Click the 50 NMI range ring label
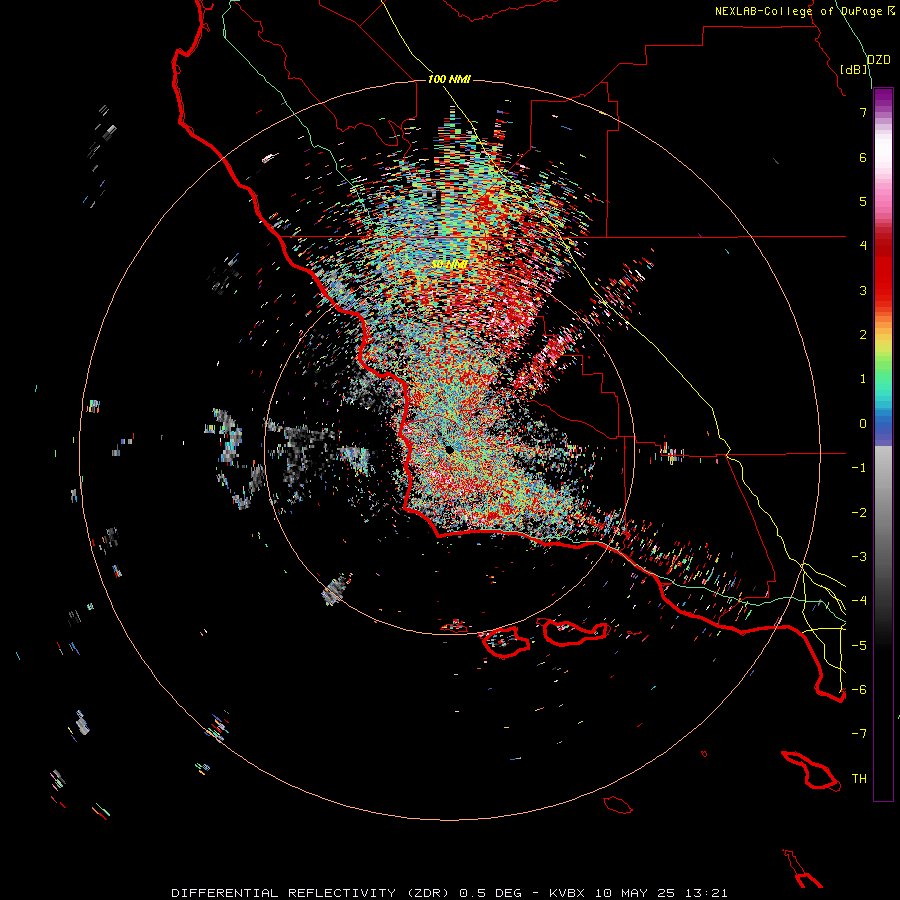Image resolution: width=900 pixels, height=900 pixels. [x=449, y=264]
